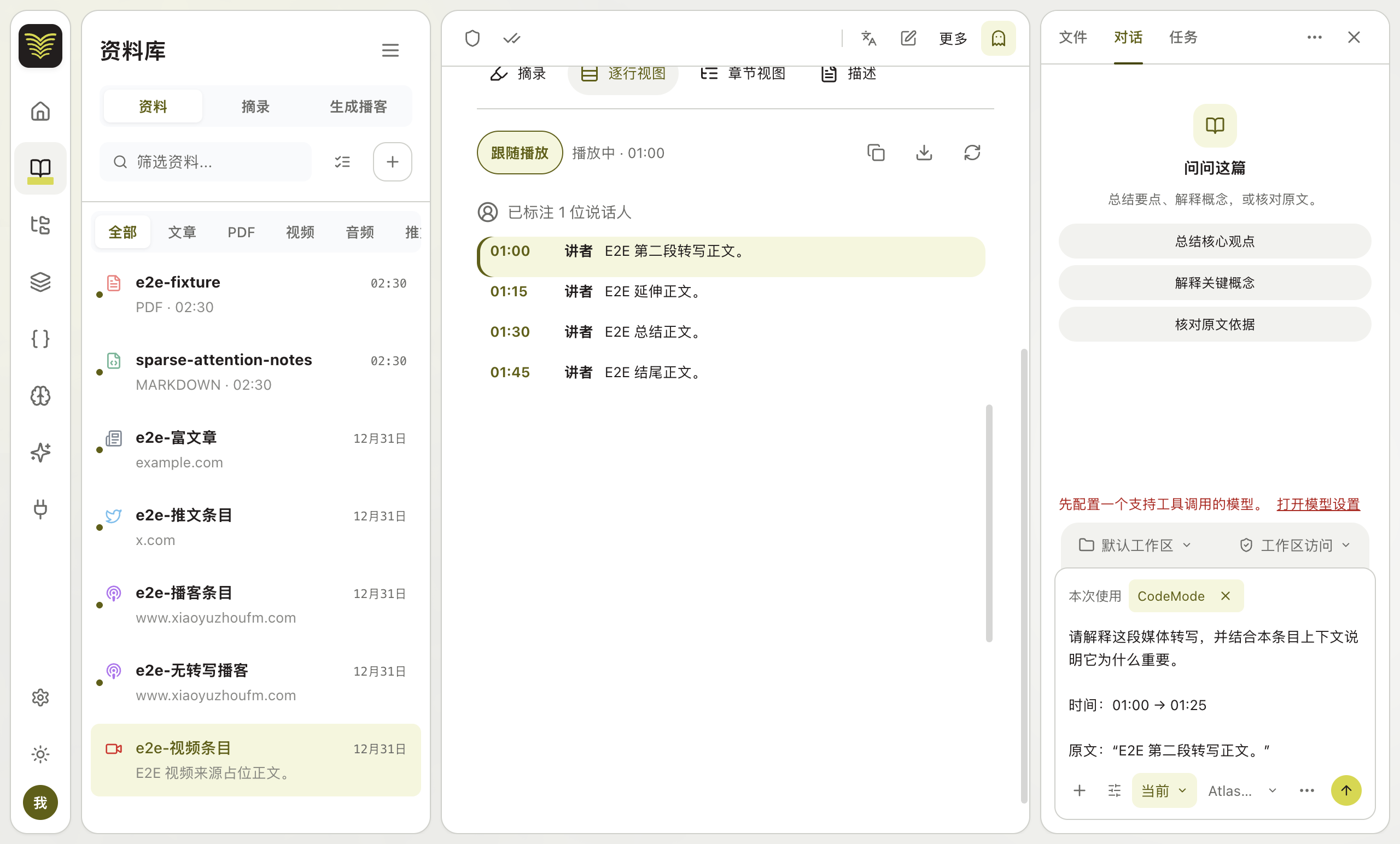Screen dimensions: 1400x844
Task: Mark as read with double-check icon
Action: [511, 38]
